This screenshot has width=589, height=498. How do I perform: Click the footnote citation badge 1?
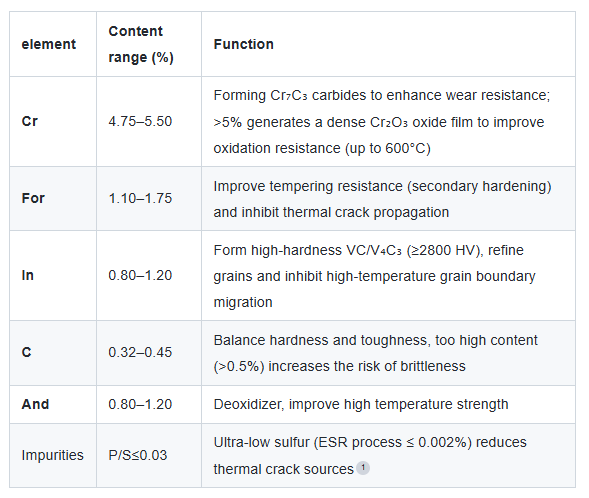pyautogui.click(x=363, y=468)
